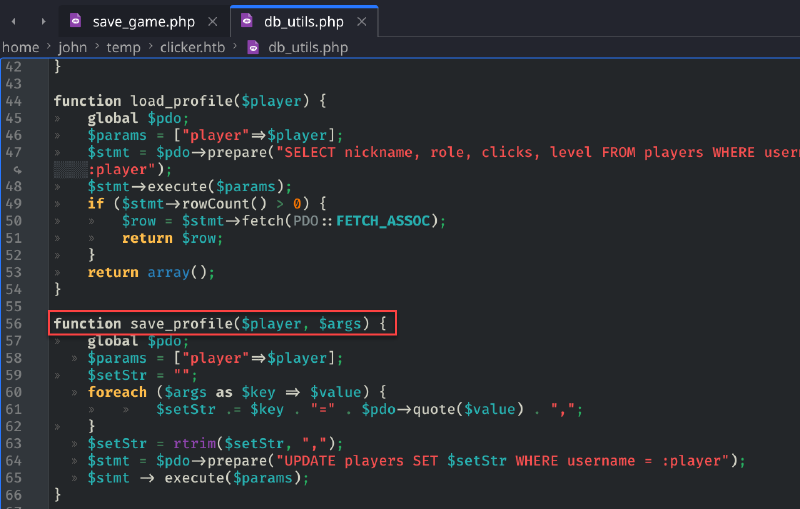Open 'home' breadcrumb segment
The width and height of the screenshot is (800, 509).
click(21, 47)
